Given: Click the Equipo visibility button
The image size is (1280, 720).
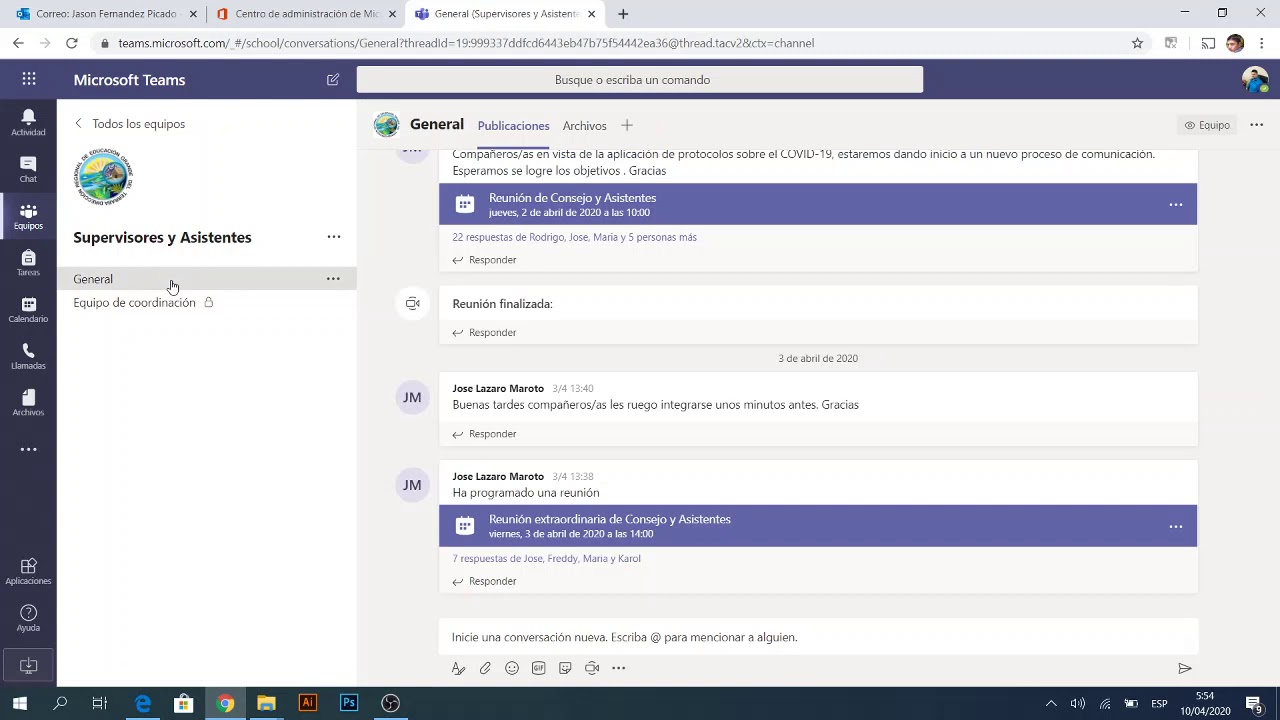Looking at the screenshot, I should pos(1207,125).
